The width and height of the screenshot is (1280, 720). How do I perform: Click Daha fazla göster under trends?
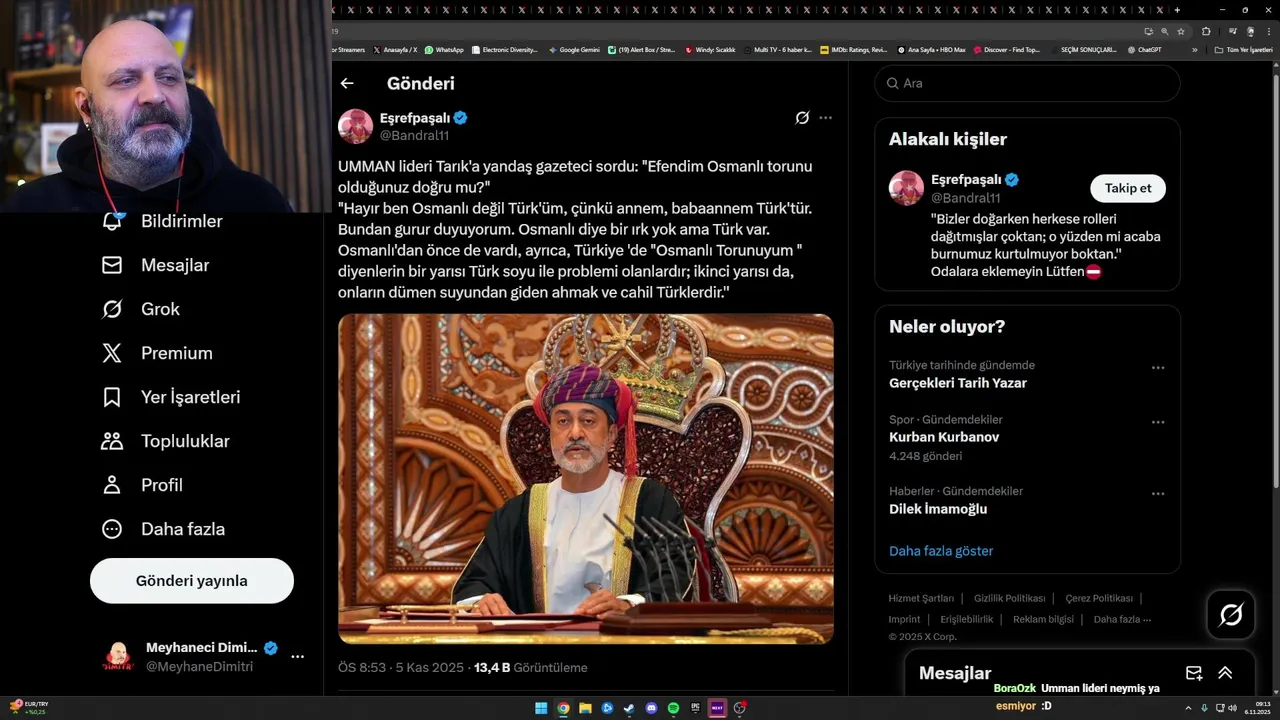pyautogui.click(x=941, y=551)
